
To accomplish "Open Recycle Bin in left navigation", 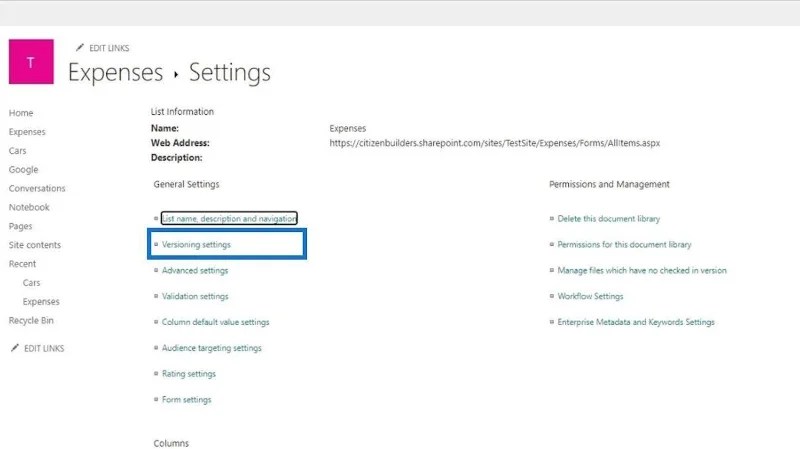I will [31, 320].
